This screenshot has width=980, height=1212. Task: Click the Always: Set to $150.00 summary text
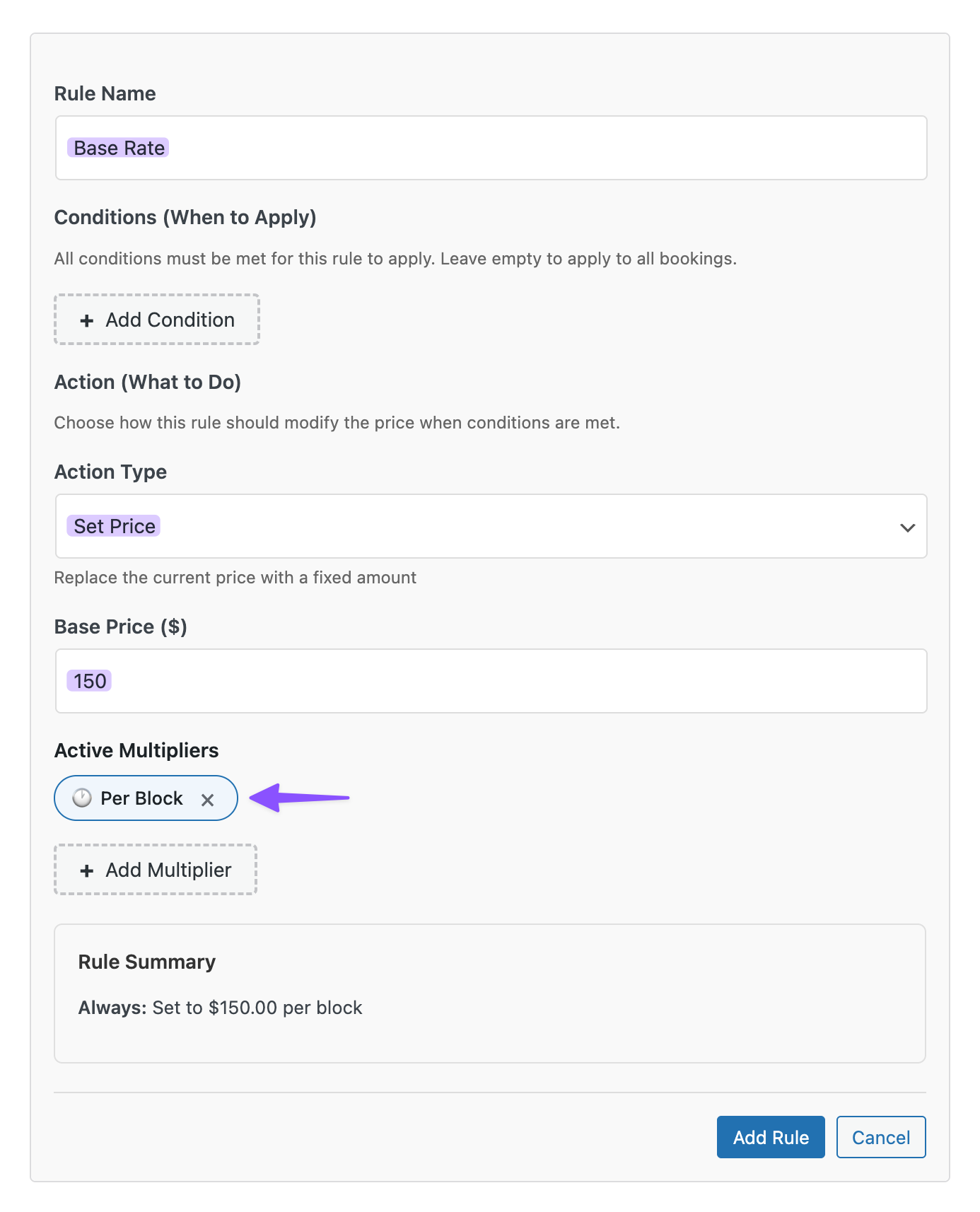(x=220, y=1008)
